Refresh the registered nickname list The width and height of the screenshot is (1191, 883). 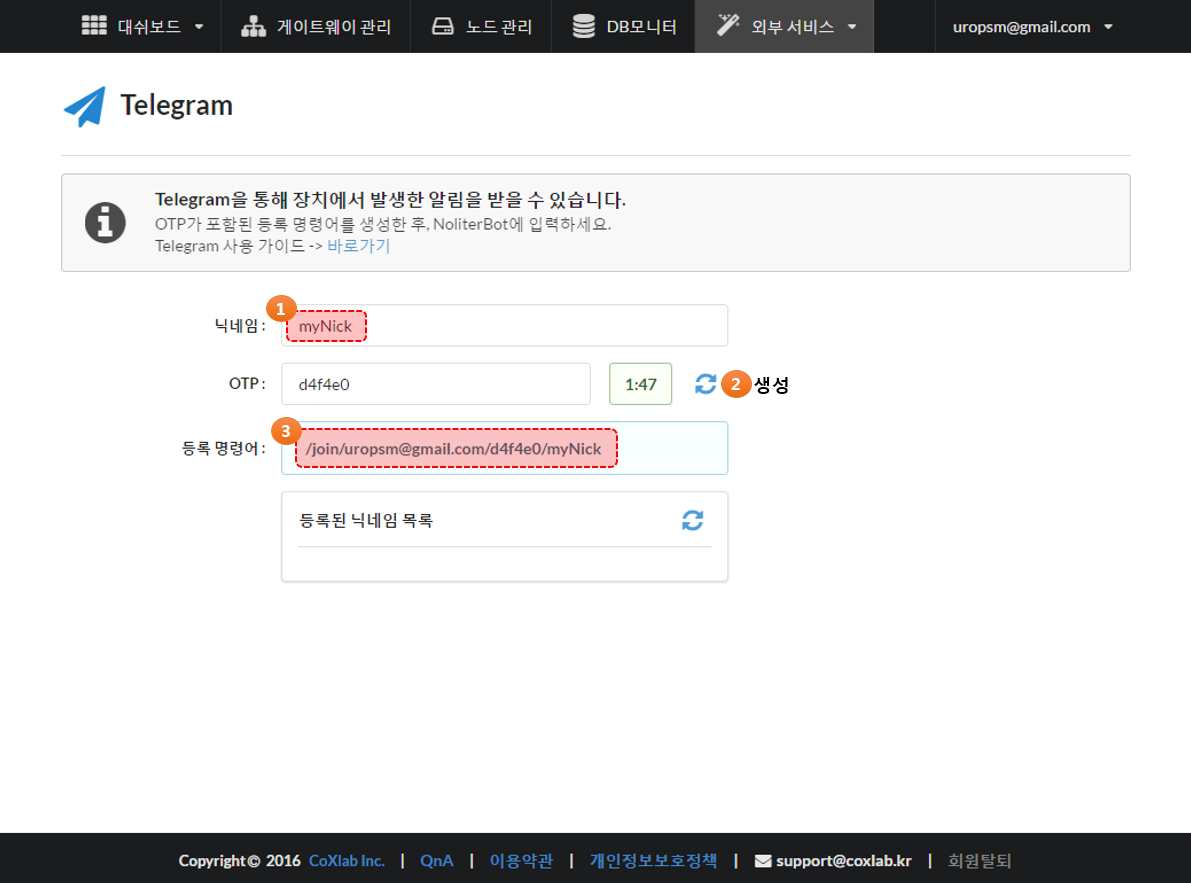point(693,520)
